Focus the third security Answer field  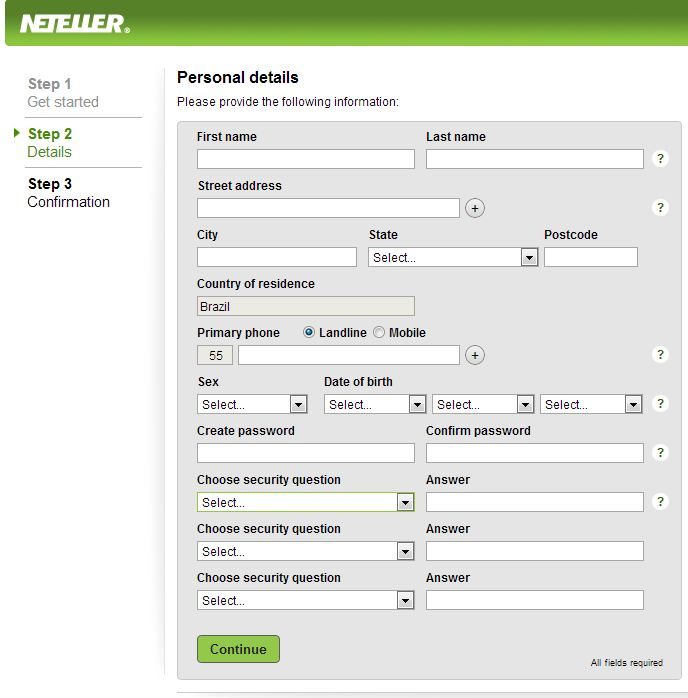pyautogui.click(x=534, y=600)
